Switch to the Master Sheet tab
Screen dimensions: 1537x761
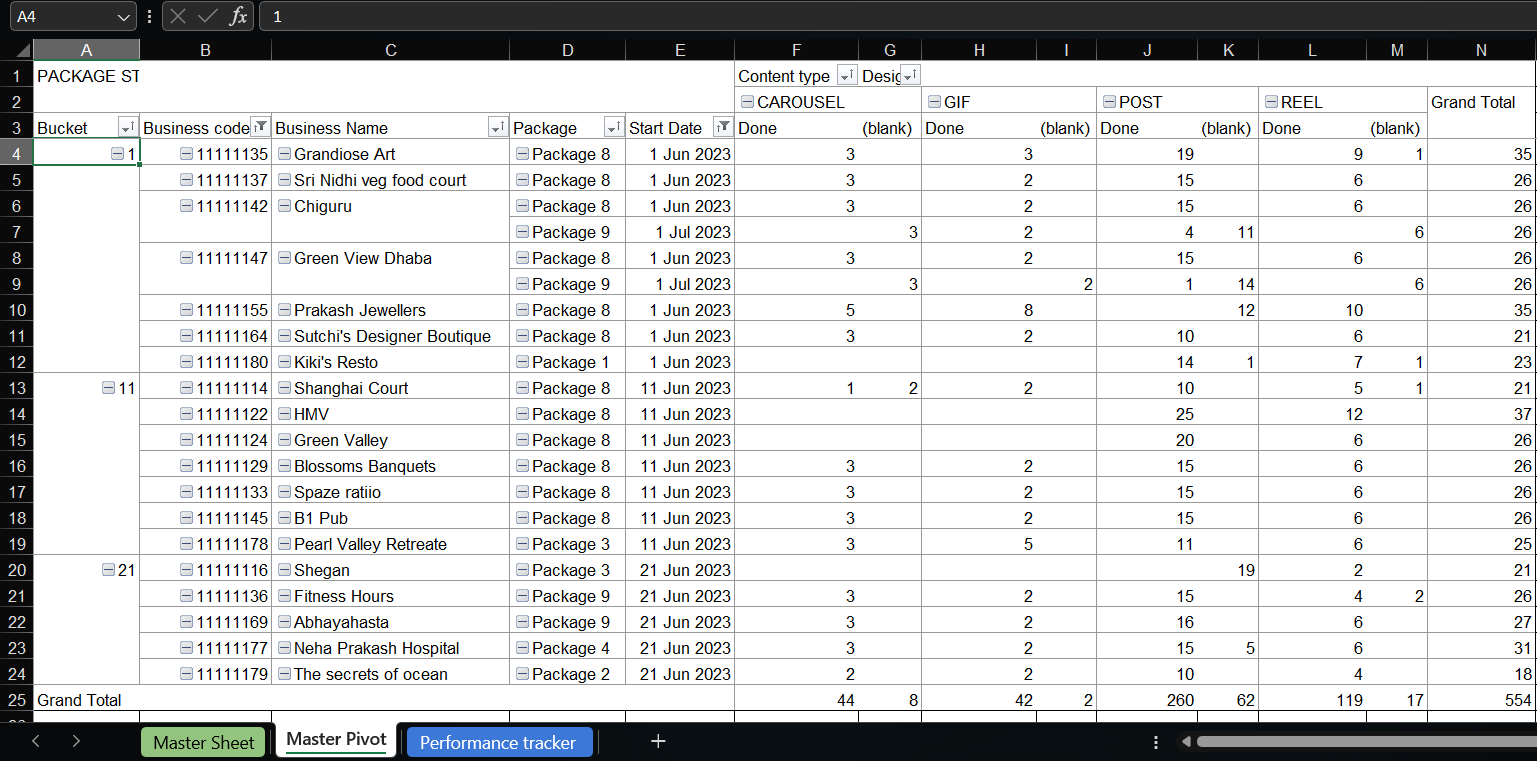pos(203,742)
